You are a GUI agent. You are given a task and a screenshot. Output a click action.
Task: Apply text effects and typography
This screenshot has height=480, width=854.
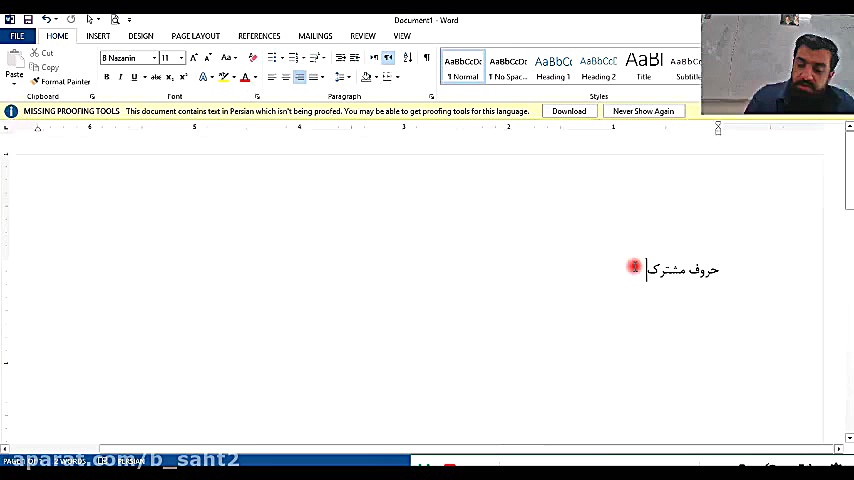[x=203, y=77]
